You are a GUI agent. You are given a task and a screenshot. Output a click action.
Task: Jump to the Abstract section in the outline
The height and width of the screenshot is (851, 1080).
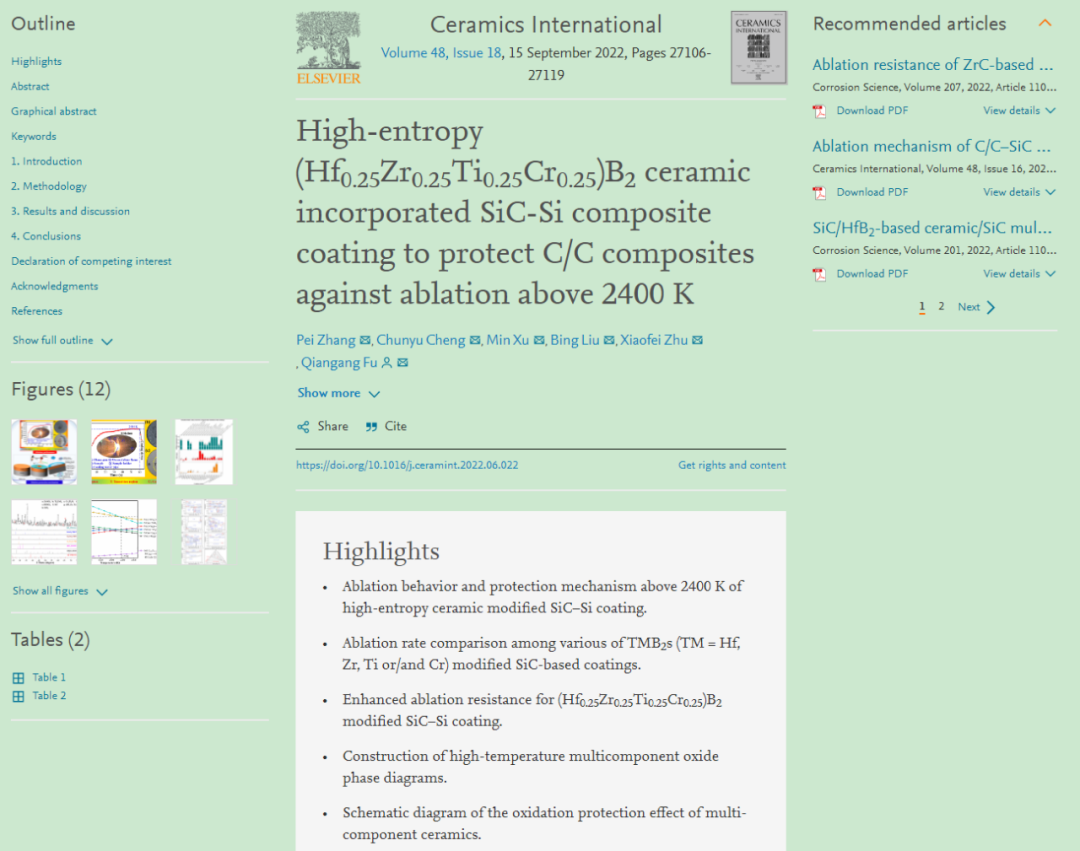tap(30, 87)
